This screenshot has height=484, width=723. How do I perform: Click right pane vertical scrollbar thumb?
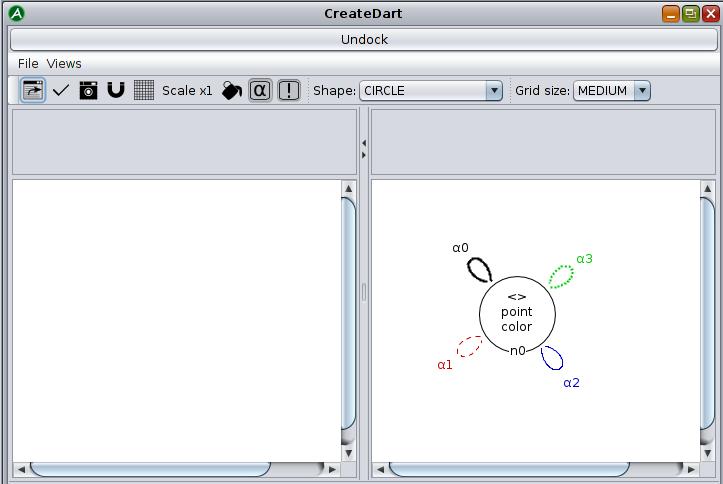pos(707,313)
